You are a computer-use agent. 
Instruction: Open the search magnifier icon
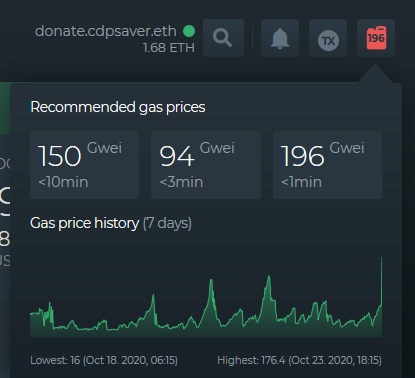(x=223, y=38)
